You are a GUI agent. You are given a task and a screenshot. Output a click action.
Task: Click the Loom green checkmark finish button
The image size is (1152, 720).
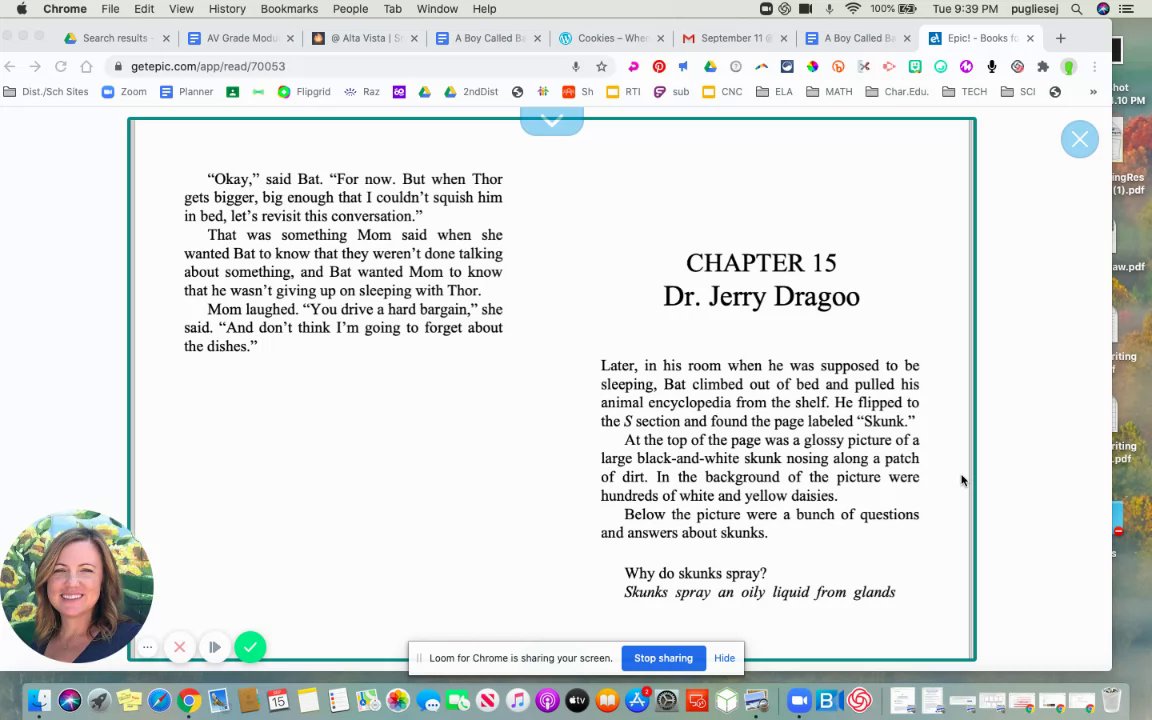[x=251, y=647]
